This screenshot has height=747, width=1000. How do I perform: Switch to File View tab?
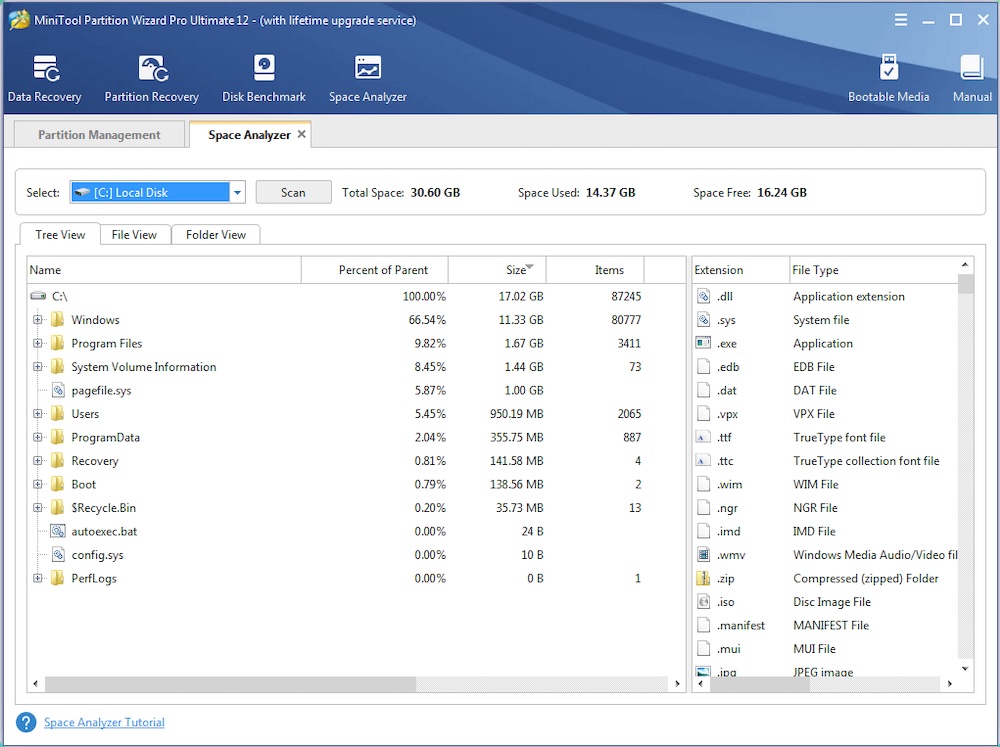tap(134, 235)
